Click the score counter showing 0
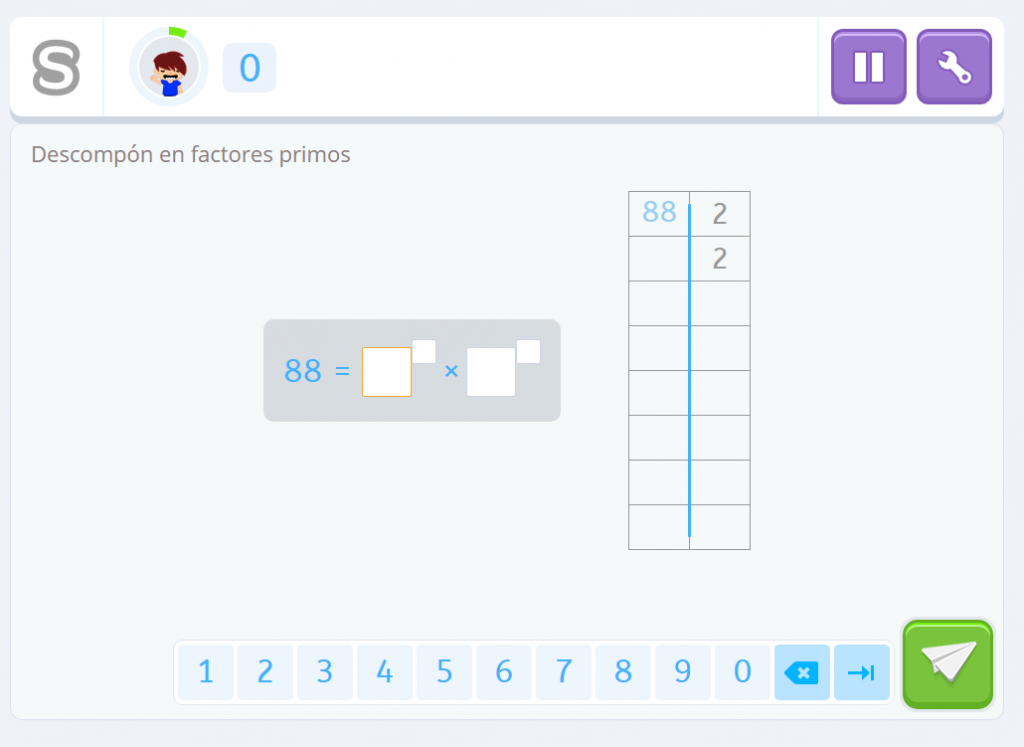 (x=249, y=68)
